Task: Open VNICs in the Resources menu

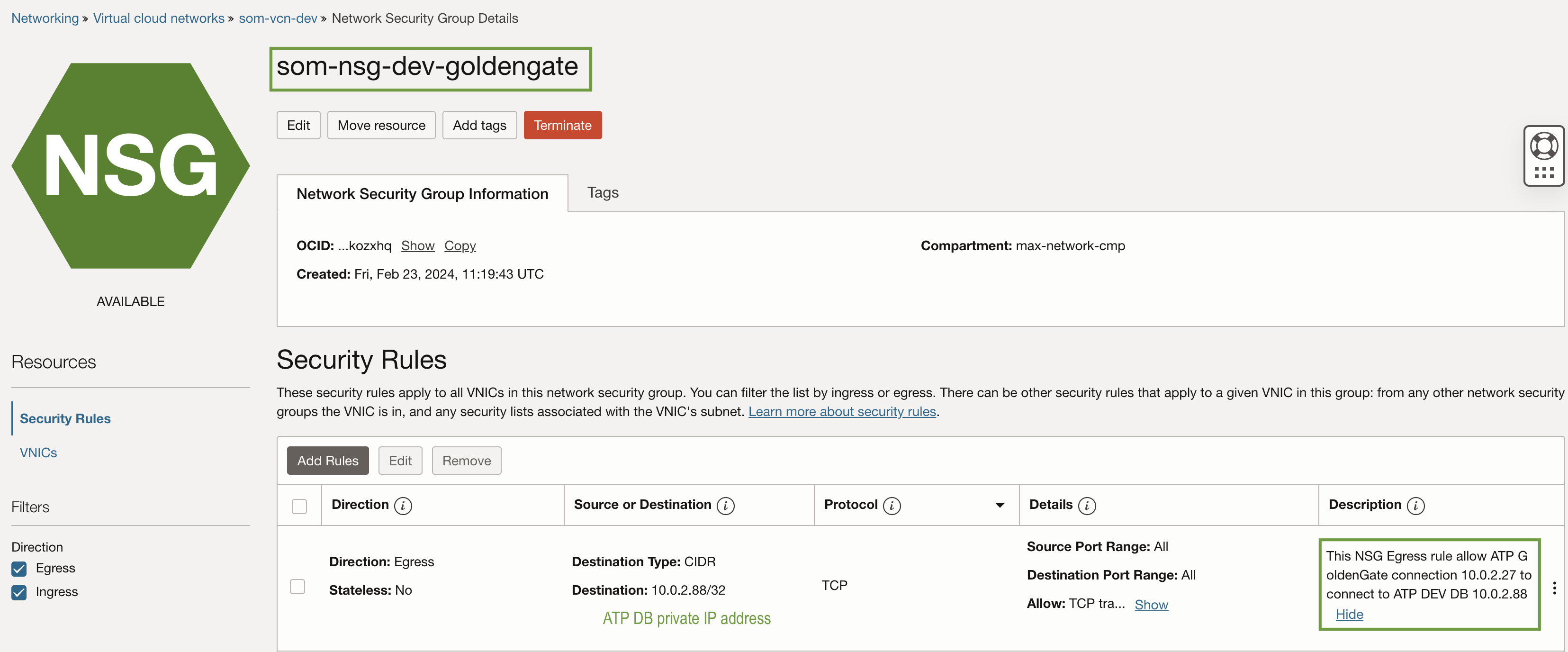Action: click(x=38, y=453)
